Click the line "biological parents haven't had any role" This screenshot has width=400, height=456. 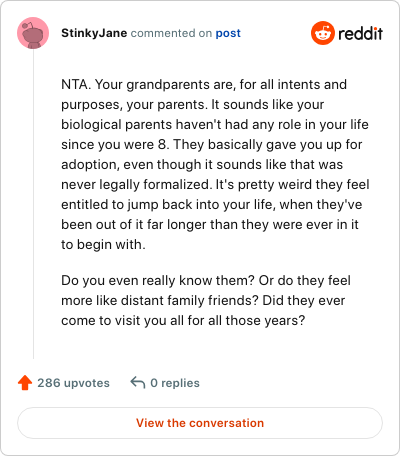(215, 125)
